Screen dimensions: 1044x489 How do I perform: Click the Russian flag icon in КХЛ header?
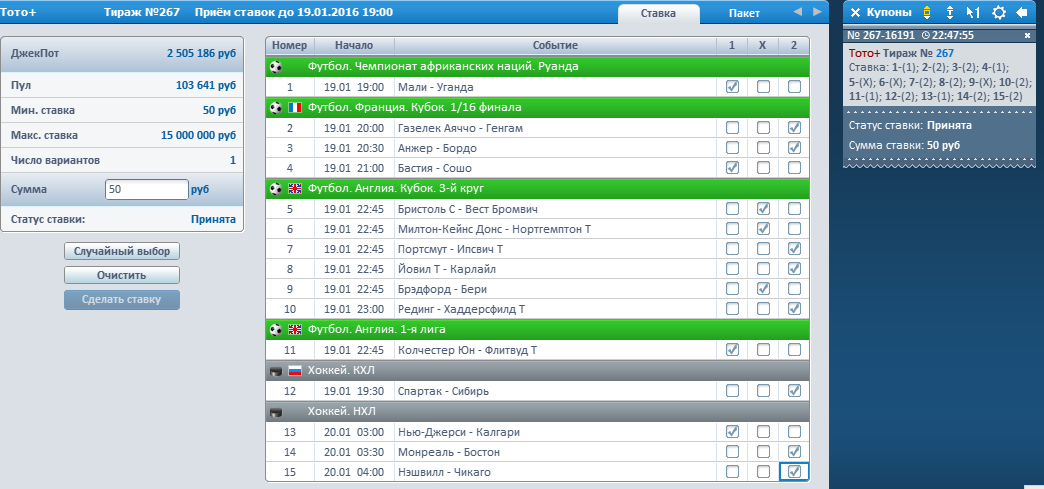click(294, 370)
